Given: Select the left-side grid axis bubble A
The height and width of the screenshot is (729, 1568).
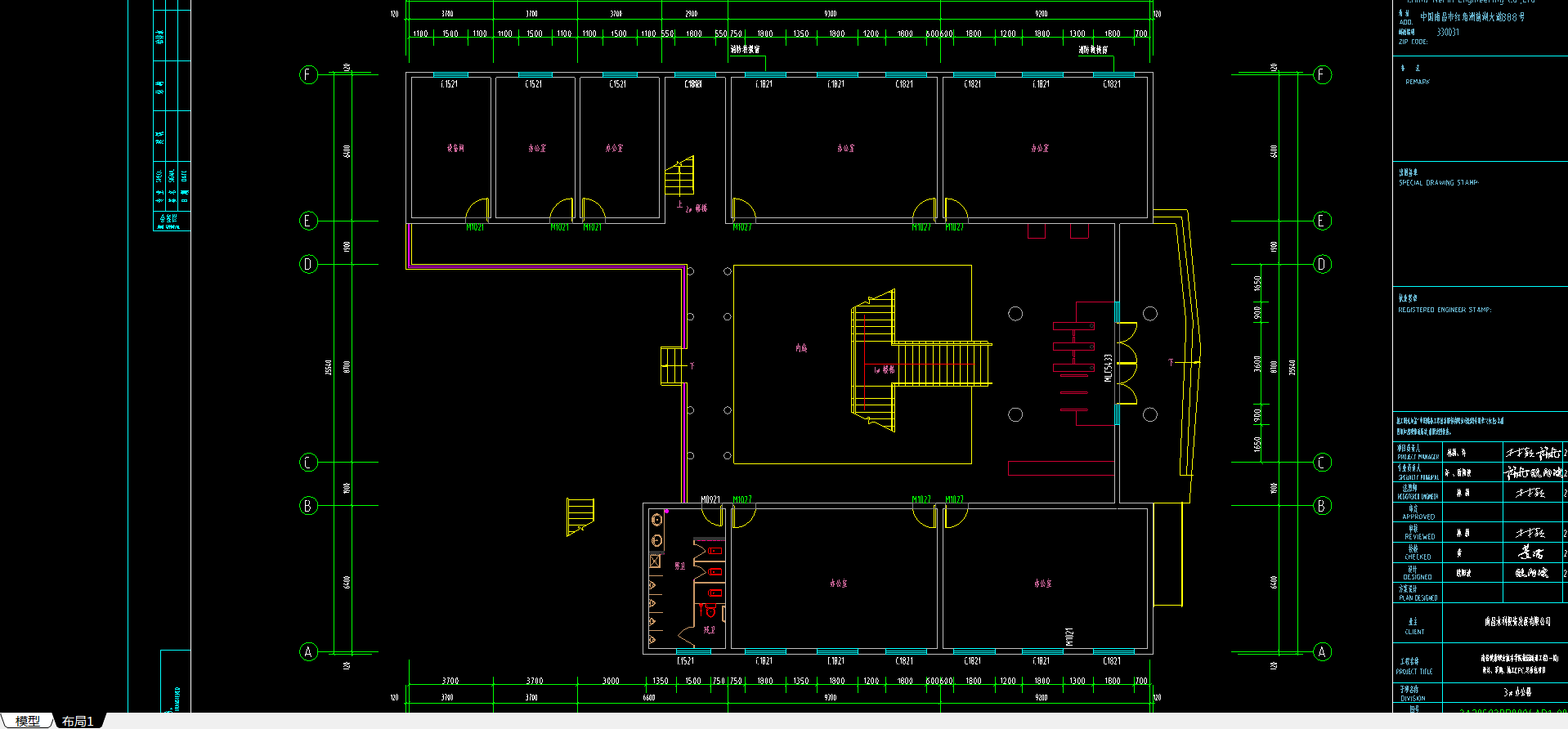Looking at the screenshot, I should (x=308, y=651).
